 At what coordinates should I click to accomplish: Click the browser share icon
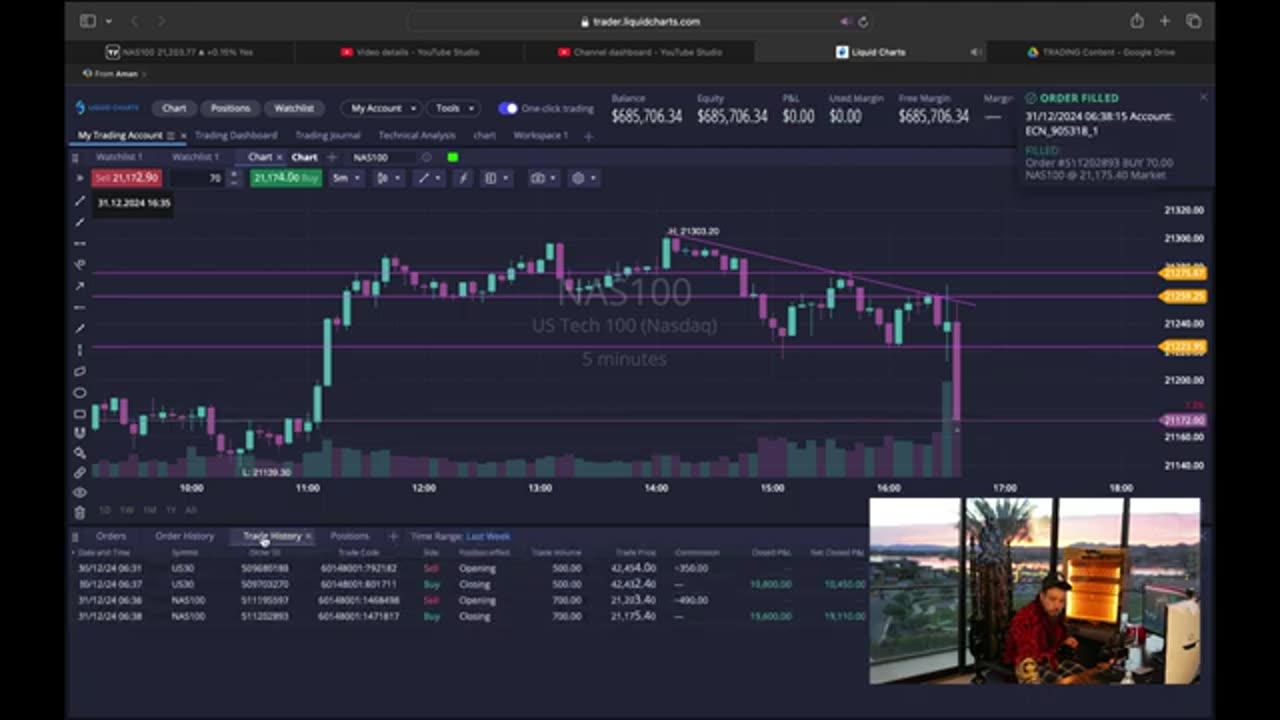[1137, 21]
